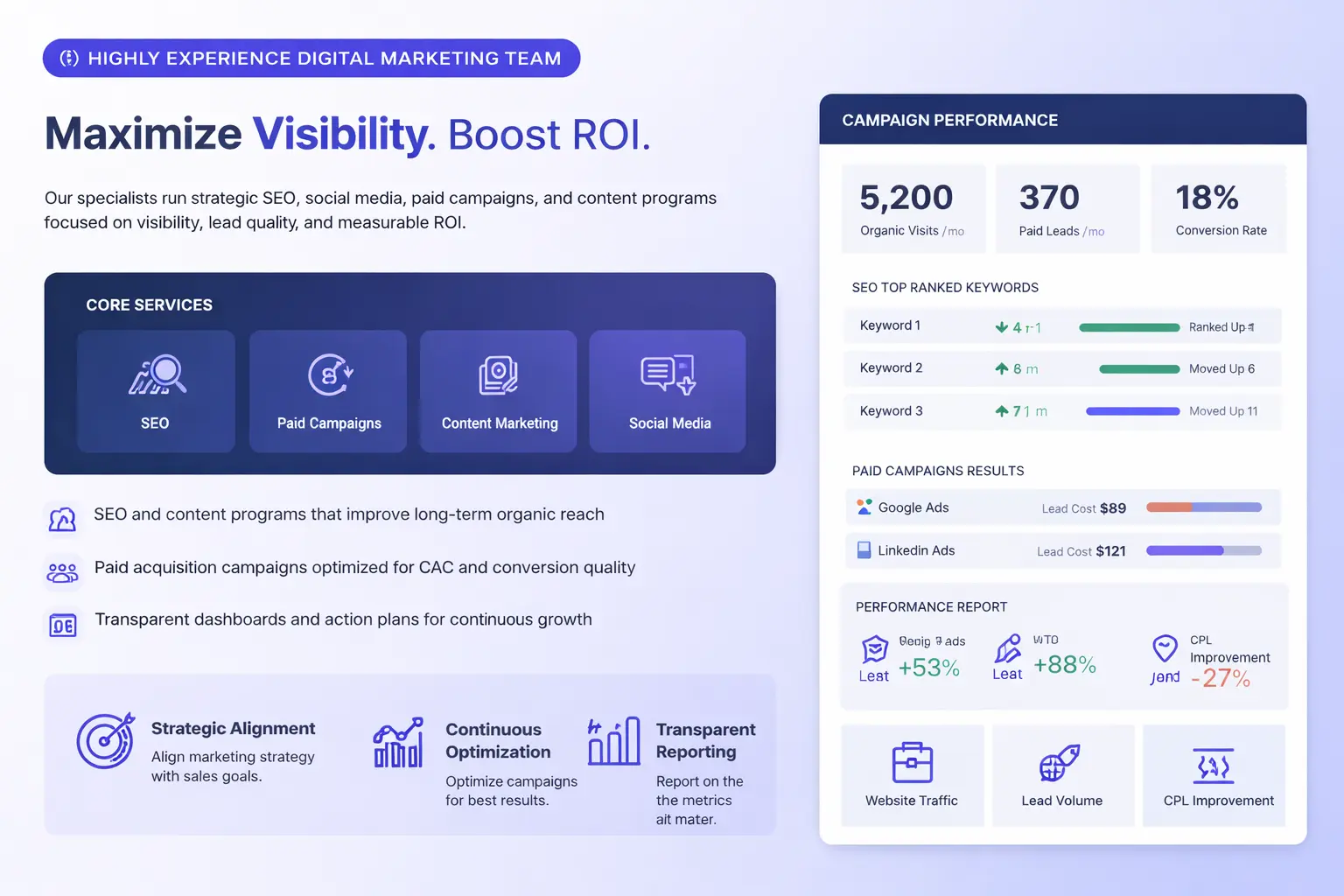Click the Social Media chat icon
This screenshot has width=1344, height=896.
point(668,374)
